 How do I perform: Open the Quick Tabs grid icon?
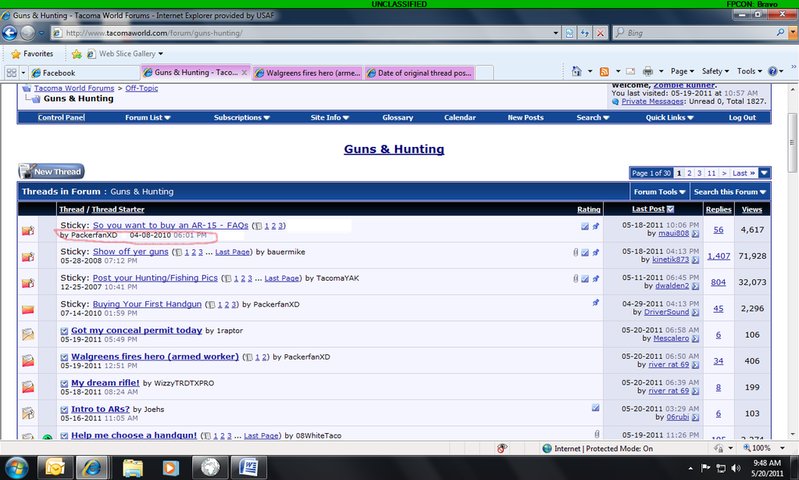pyautogui.click(x=11, y=73)
